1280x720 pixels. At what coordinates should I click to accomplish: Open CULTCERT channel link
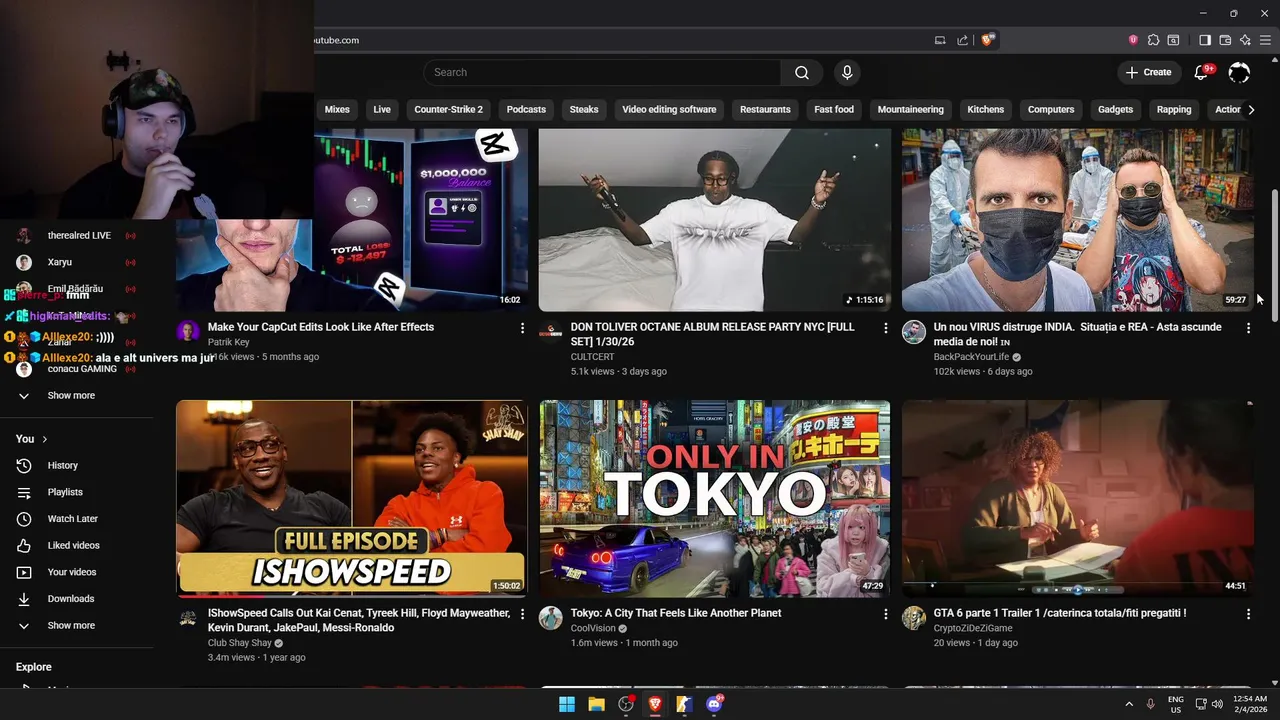point(592,356)
